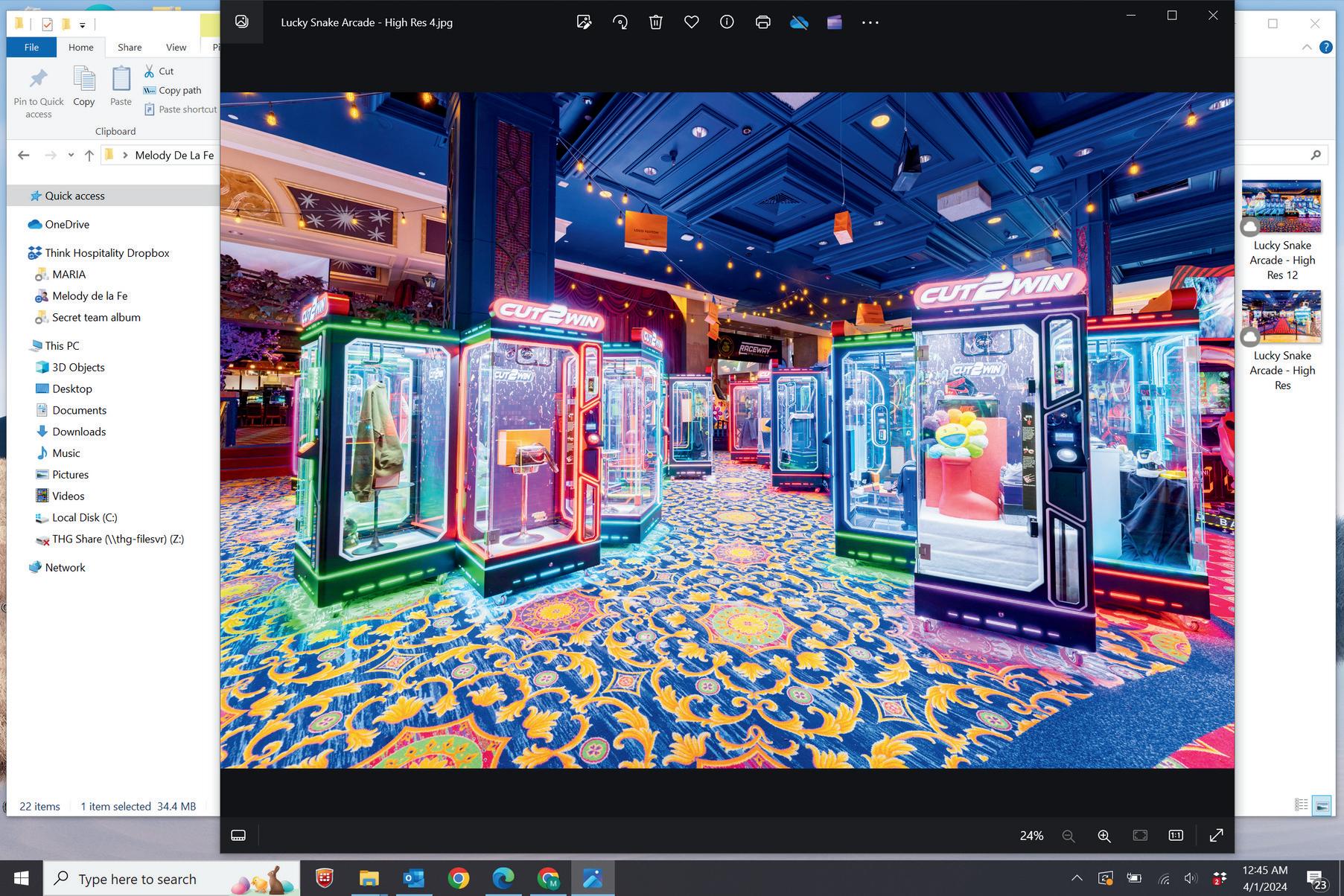
Task: Open File Explorer from the taskbar
Action: 369,879
